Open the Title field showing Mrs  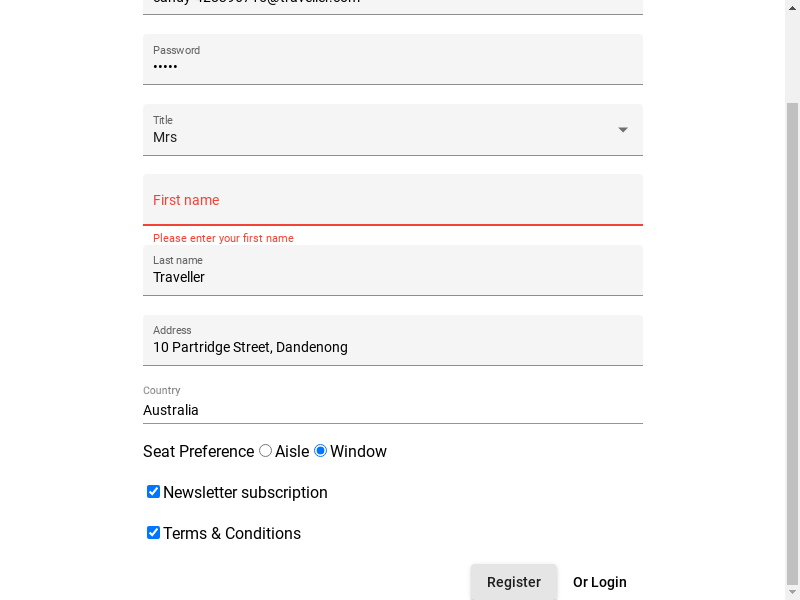coord(380,137)
